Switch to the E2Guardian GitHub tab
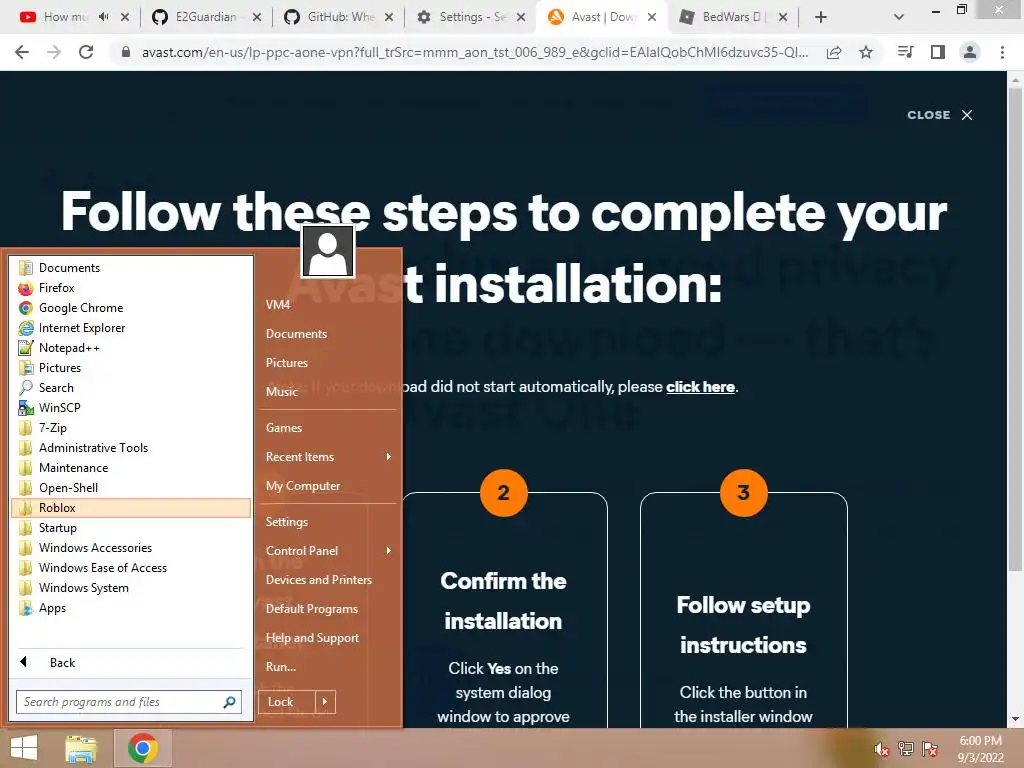1024x768 pixels. [205, 17]
